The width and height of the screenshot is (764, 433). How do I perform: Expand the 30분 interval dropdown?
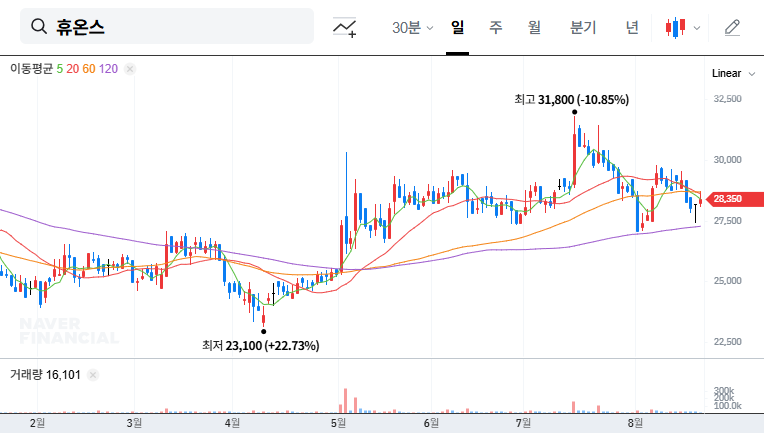click(412, 27)
